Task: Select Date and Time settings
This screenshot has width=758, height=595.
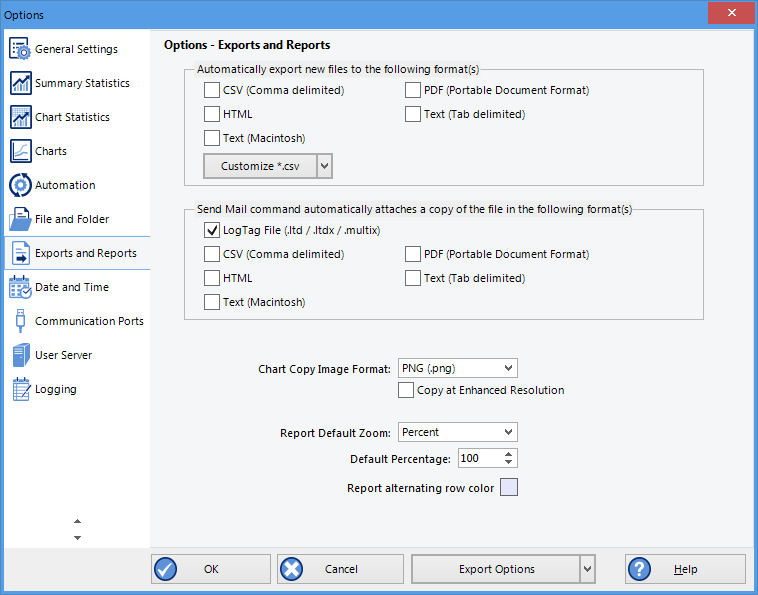Action: 77,287
